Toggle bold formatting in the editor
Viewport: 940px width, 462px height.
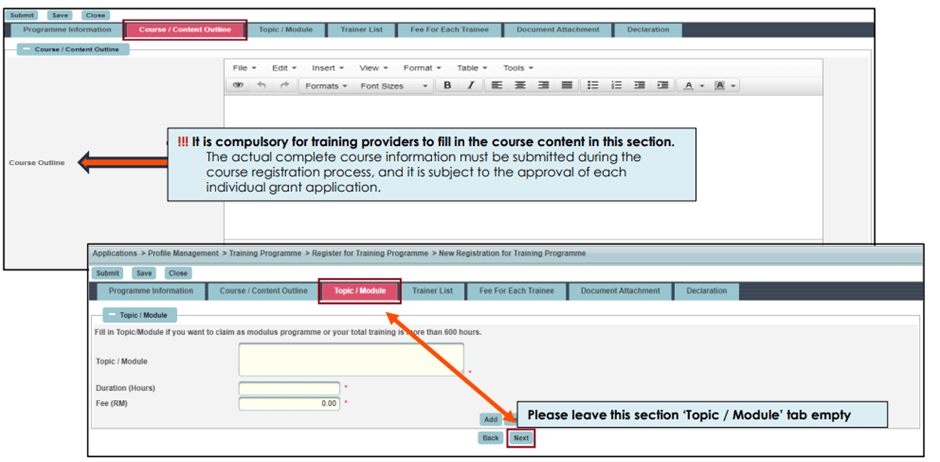coord(447,86)
